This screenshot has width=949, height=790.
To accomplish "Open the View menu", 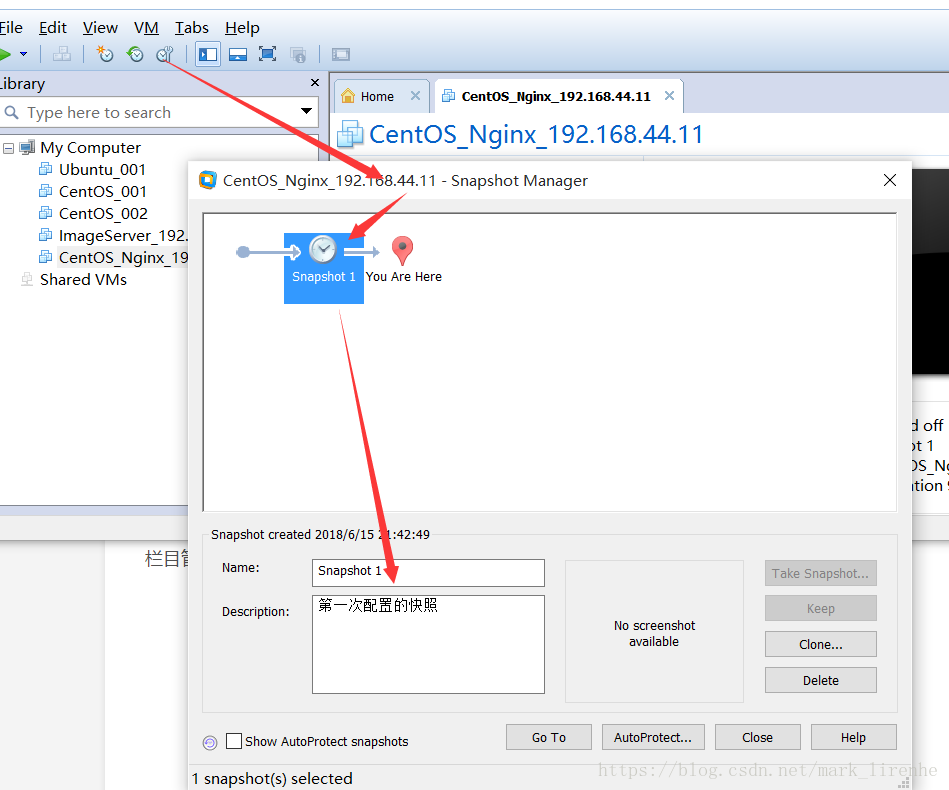I will pyautogui.click(x=100, y=28).
